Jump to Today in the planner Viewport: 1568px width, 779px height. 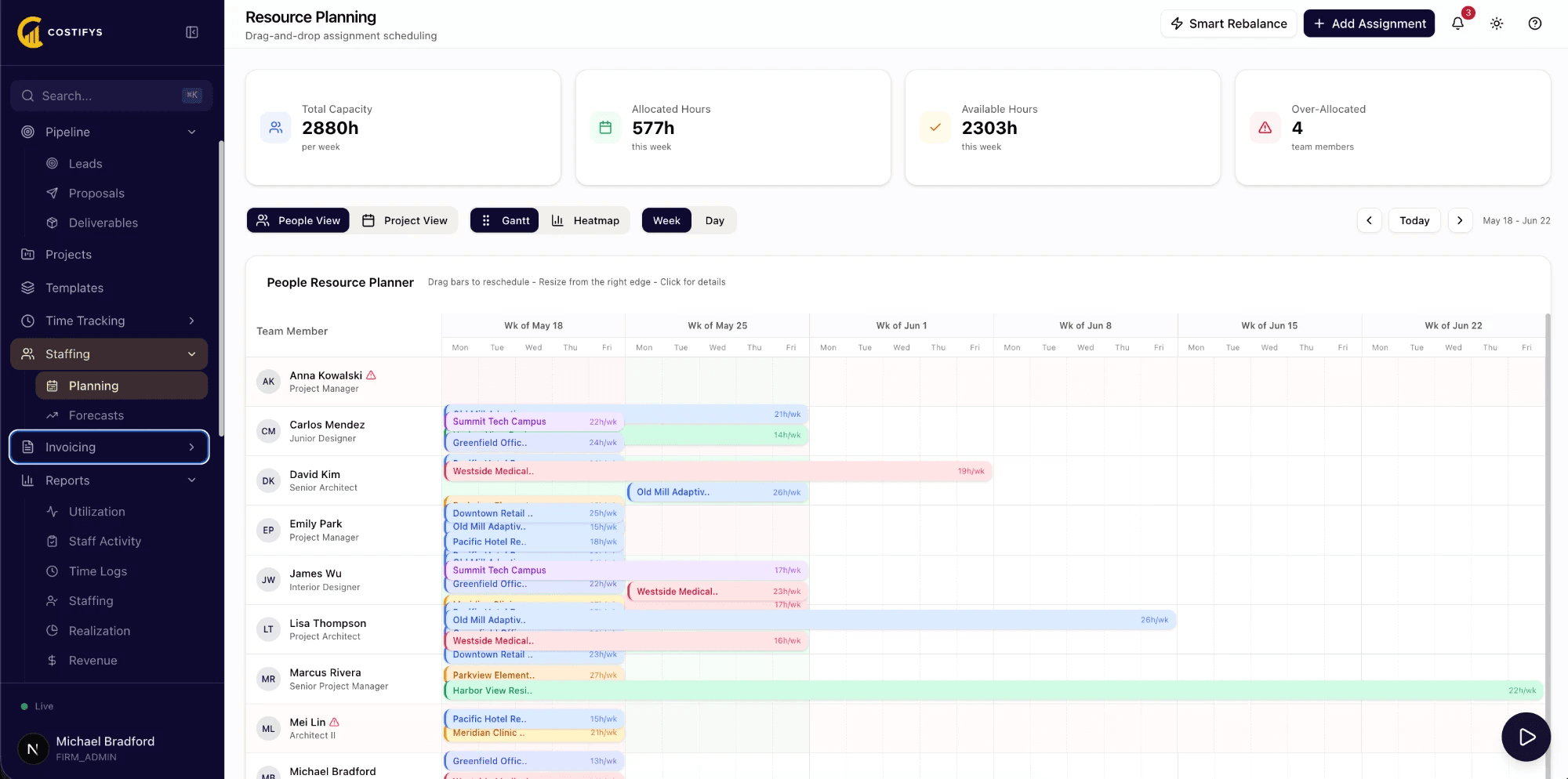pos(1414,221)
